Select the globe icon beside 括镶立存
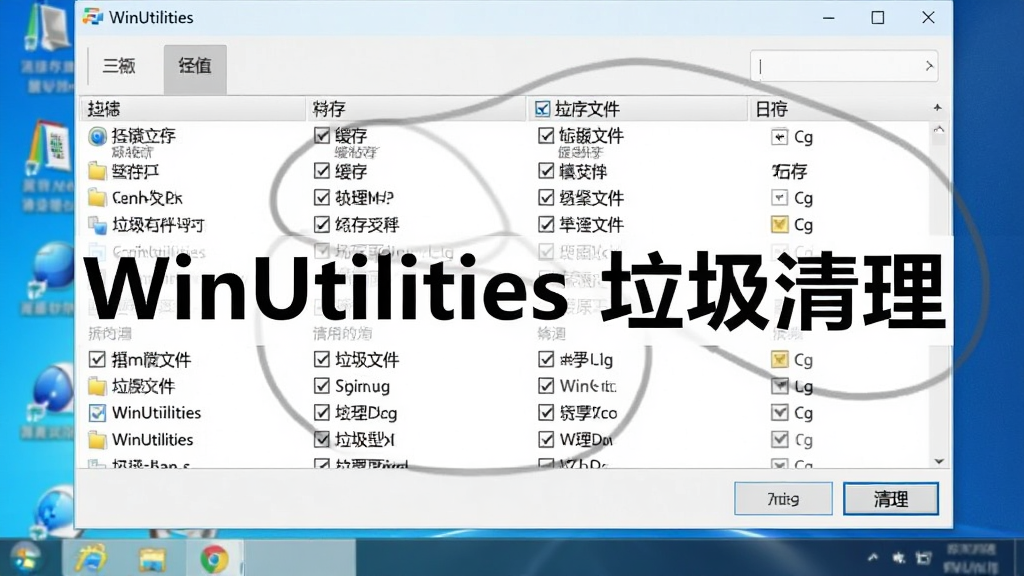The width and height of the screenshot is (1024, 576). [x=97, y=136]
